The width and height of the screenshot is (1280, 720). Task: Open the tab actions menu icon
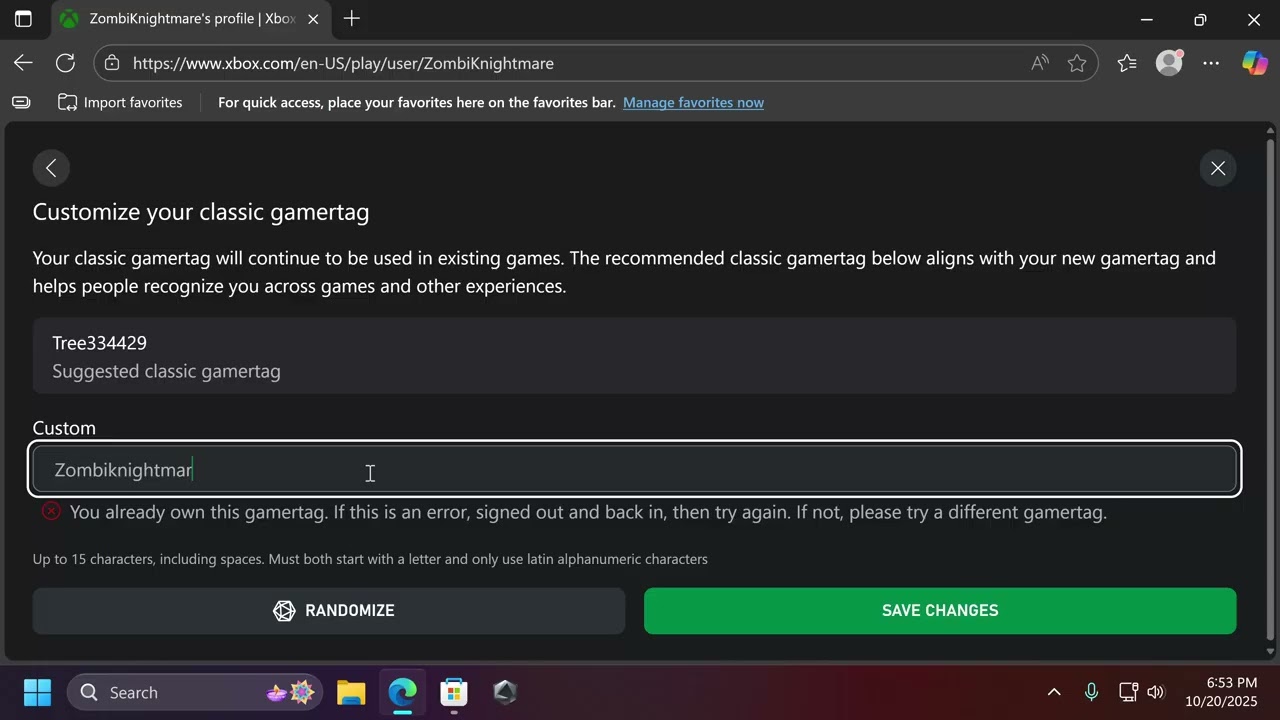click(x=23, y=19)
